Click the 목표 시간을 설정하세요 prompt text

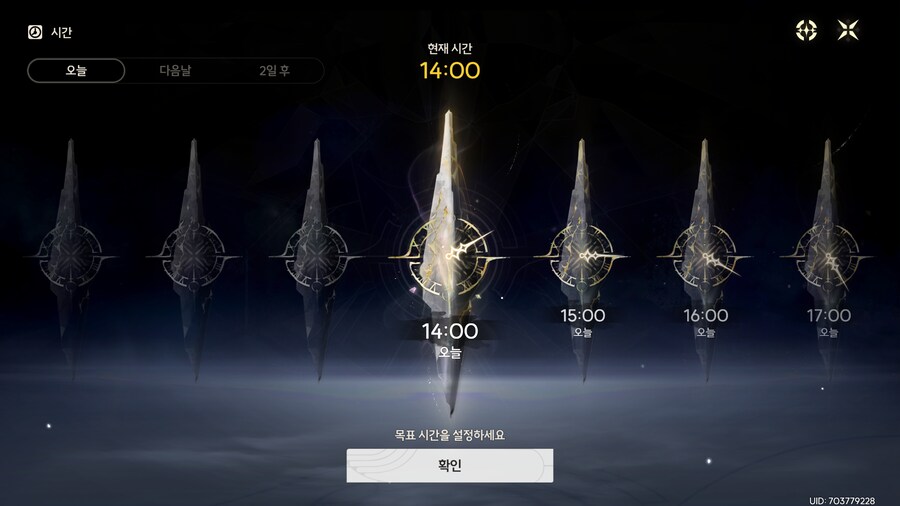pos(449,435)
